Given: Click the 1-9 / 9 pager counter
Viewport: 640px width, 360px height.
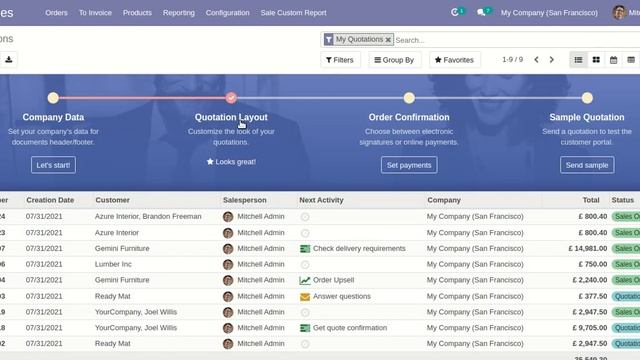Looking at the screenshot, I should (x=512, y=60).
